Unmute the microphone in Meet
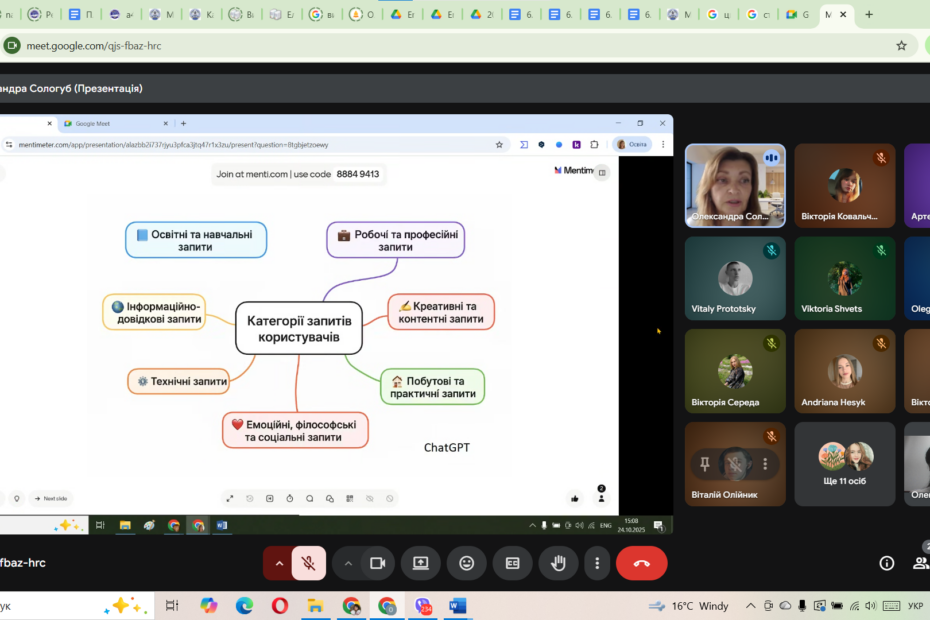930x620 pixels. click(309, 563)
